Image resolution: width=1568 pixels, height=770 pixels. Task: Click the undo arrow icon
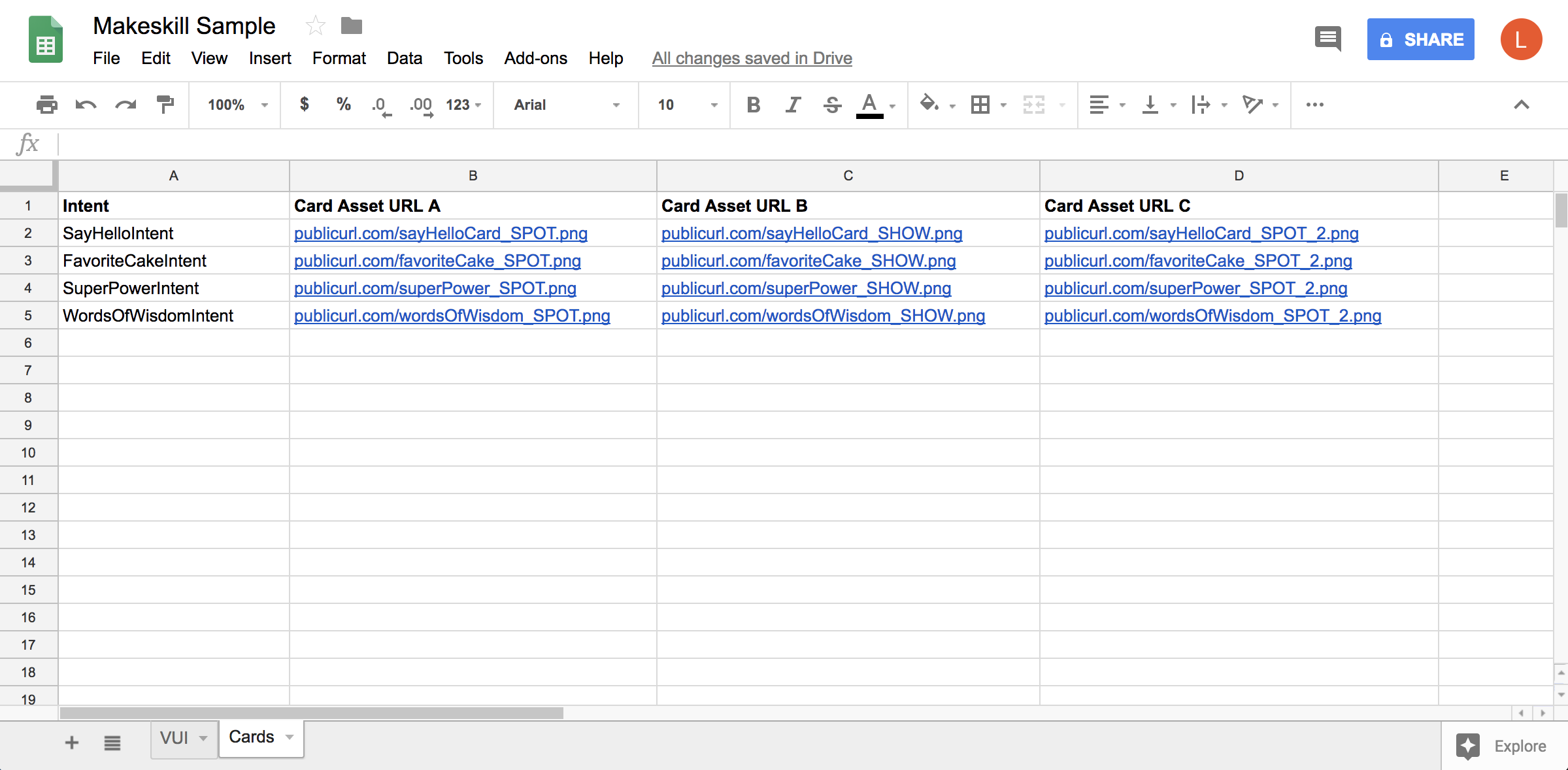[86, 105]
